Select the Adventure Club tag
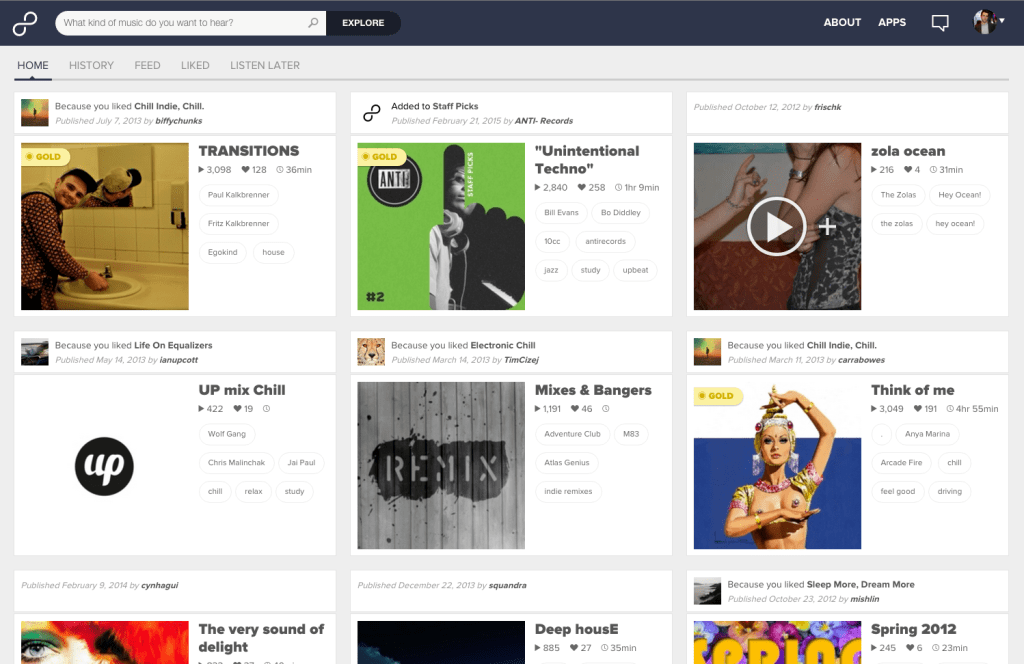Viewport: 1024px width, 664px height. tap(572, 434)
